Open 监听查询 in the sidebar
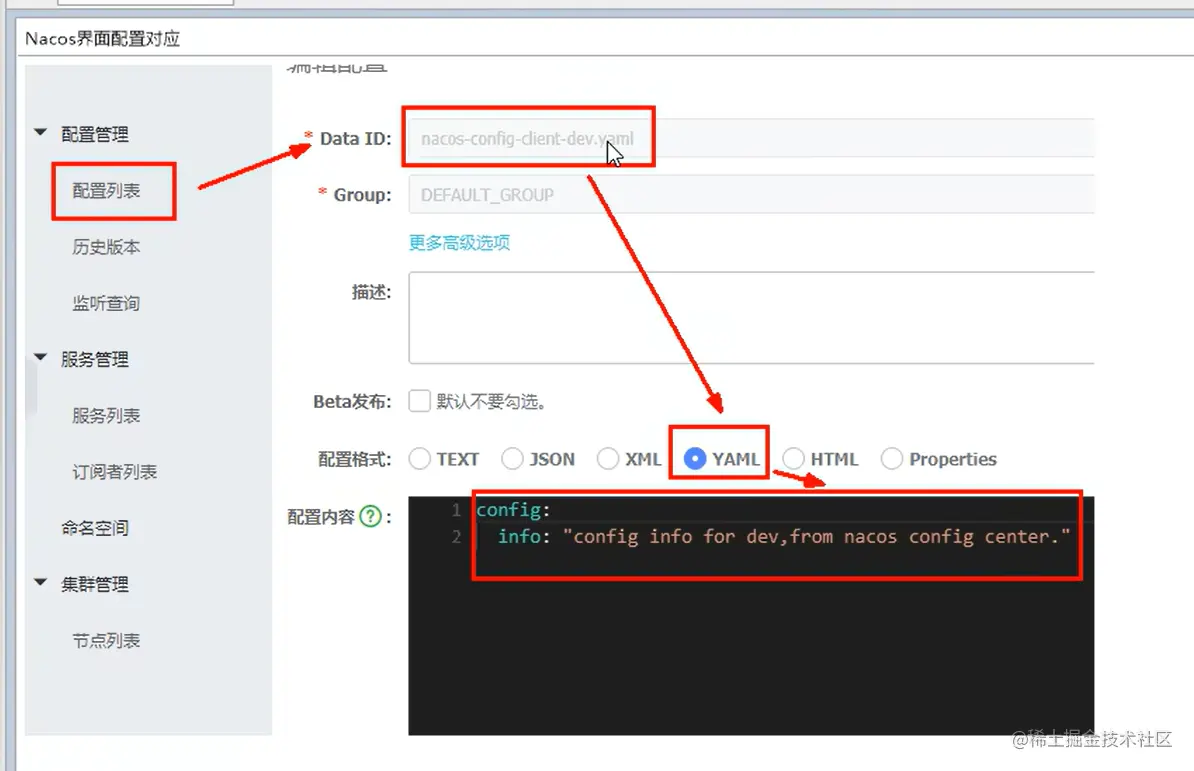1194x771 pixels. tap(106, 303)
